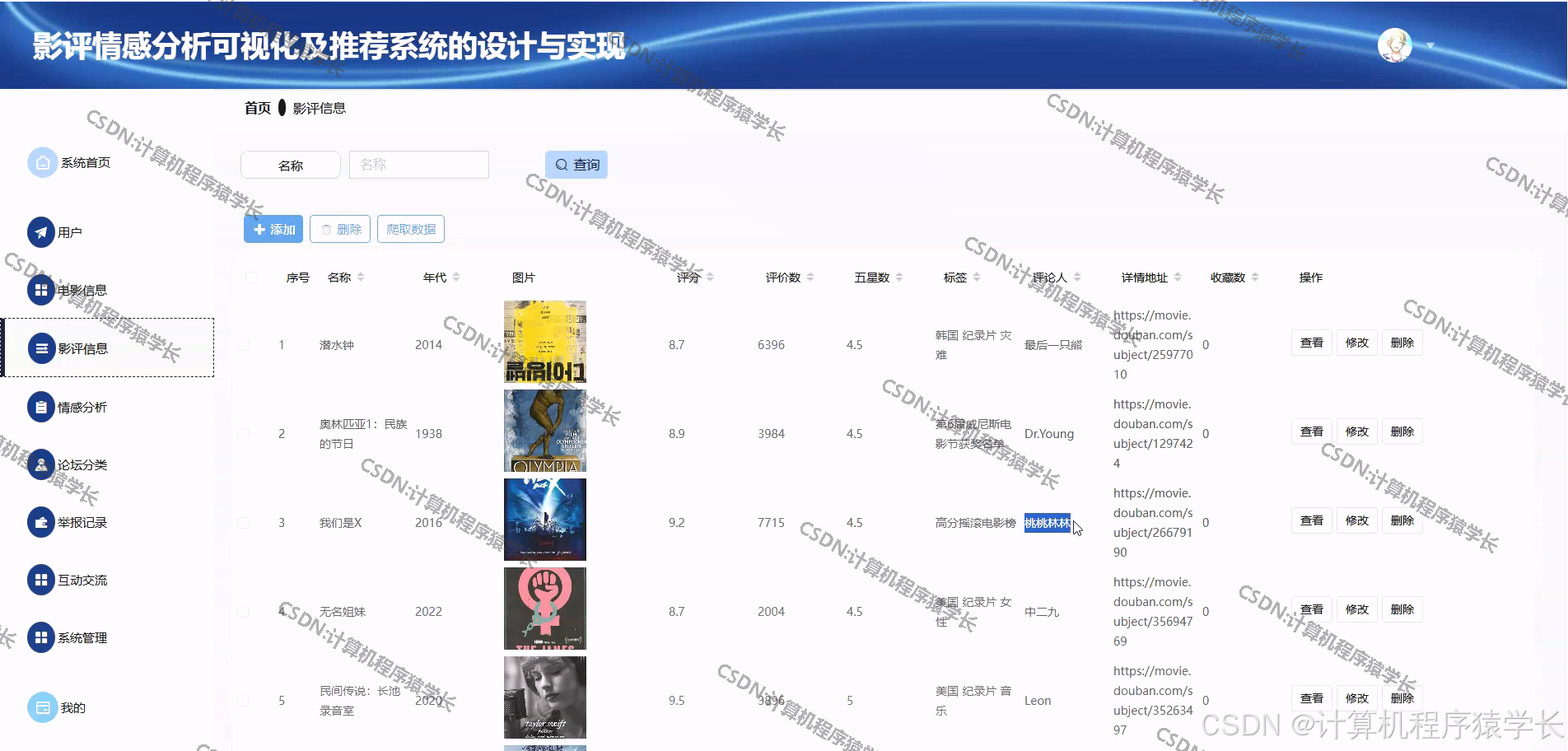Image resolution: width=1568 pixels, height=751 pixels.
Task: Click the 高分摇滚电影榜 tag cell
Action: 976,523
